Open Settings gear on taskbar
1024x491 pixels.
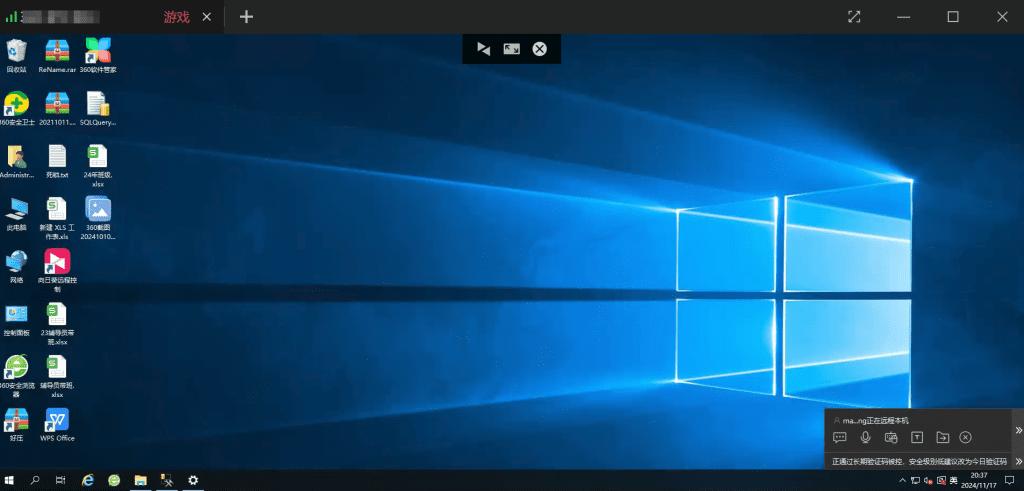tap(193, 481)
